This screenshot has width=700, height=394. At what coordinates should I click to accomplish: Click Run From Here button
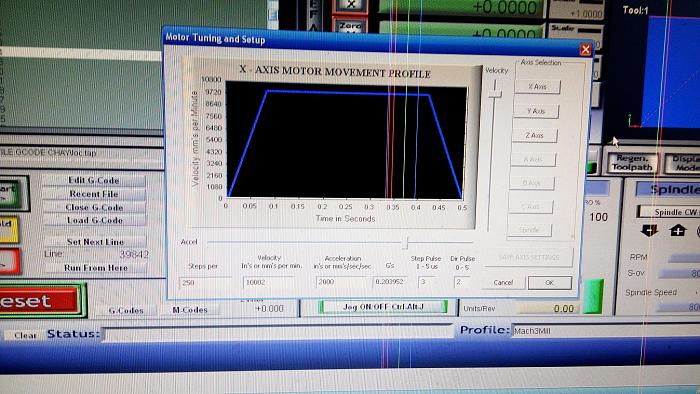(96, 268)
